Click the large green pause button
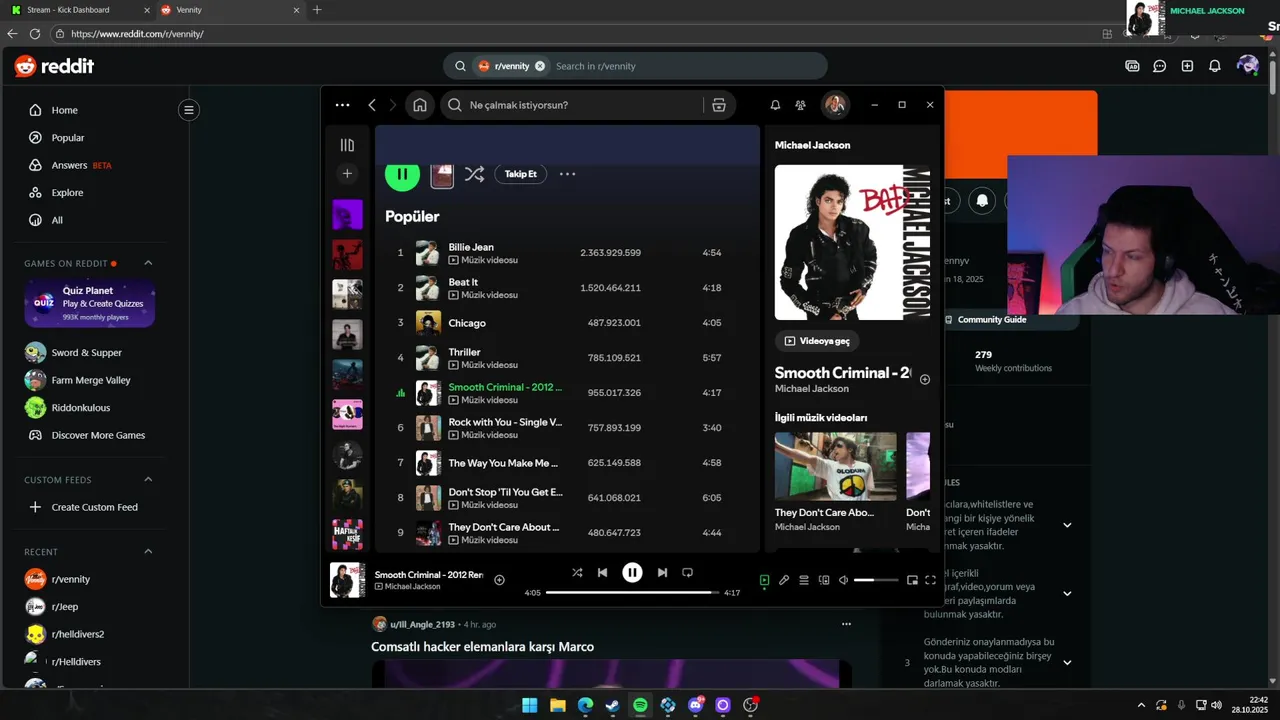This screenshot has width=1280, height=720. click(x=402, y=174)
